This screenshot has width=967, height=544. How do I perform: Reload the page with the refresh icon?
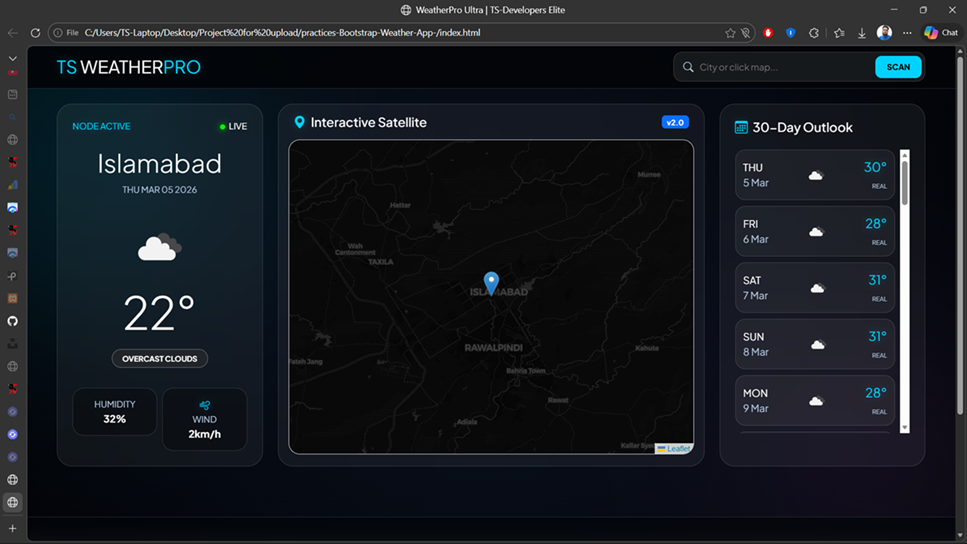[x=35, y=33]
